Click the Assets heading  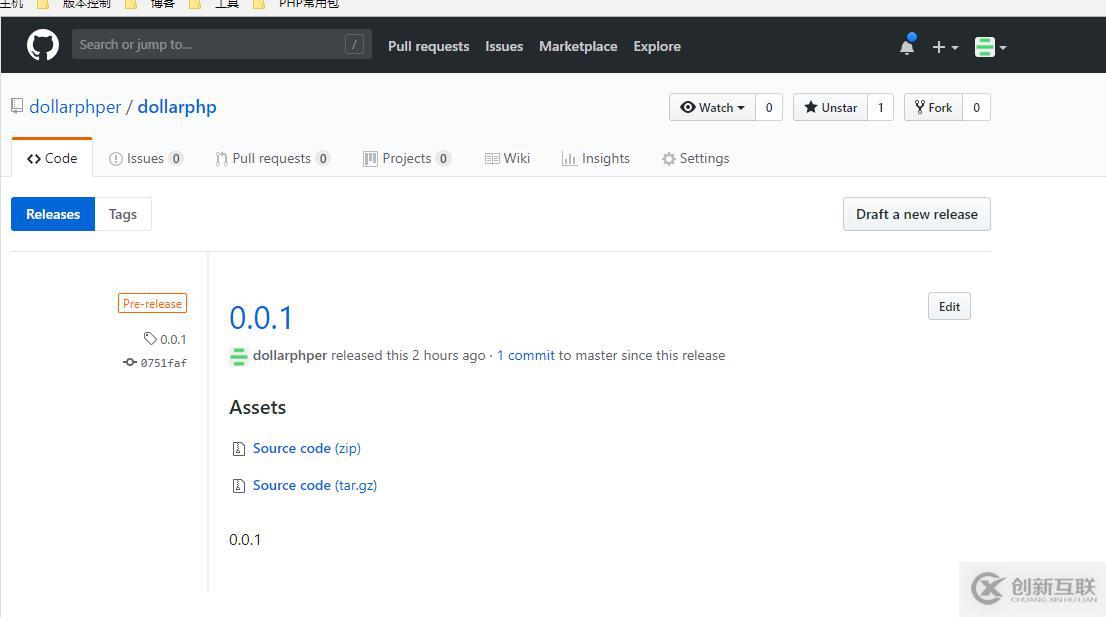point(257,408)
